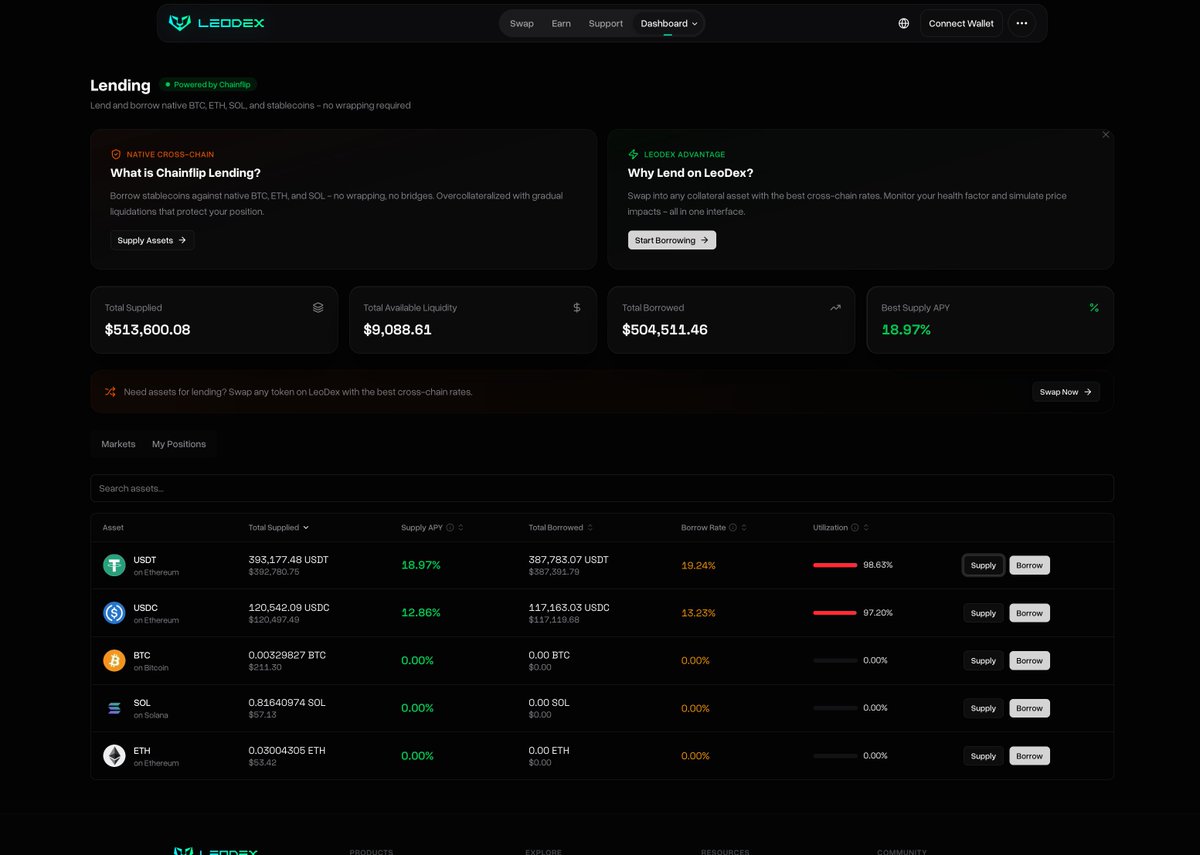
Task: Click 393,177.48 USDT supplied amount
Action: 288,560
